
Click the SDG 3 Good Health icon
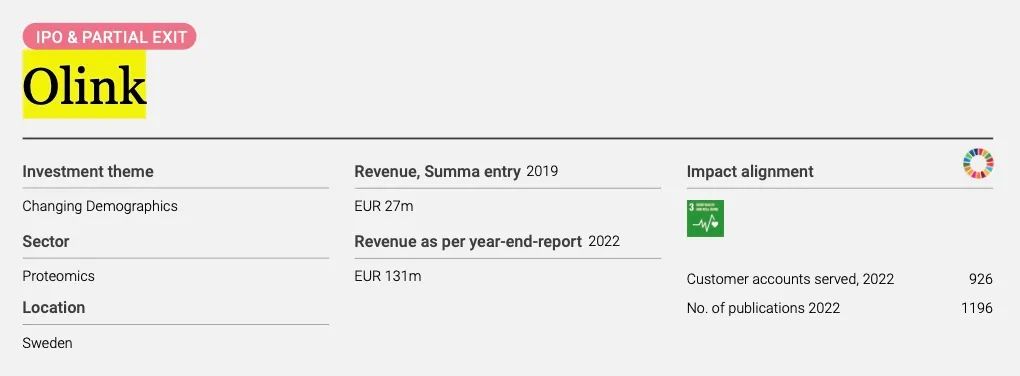tap(705, 219)
